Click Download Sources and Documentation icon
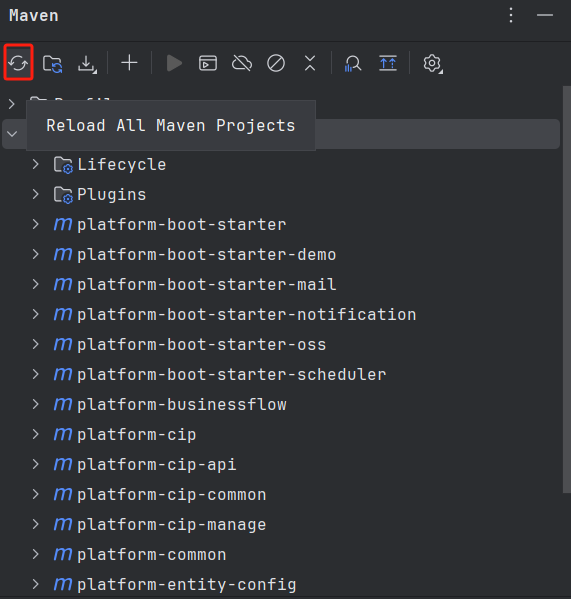 pyautogui.click(x=87, y=64)
